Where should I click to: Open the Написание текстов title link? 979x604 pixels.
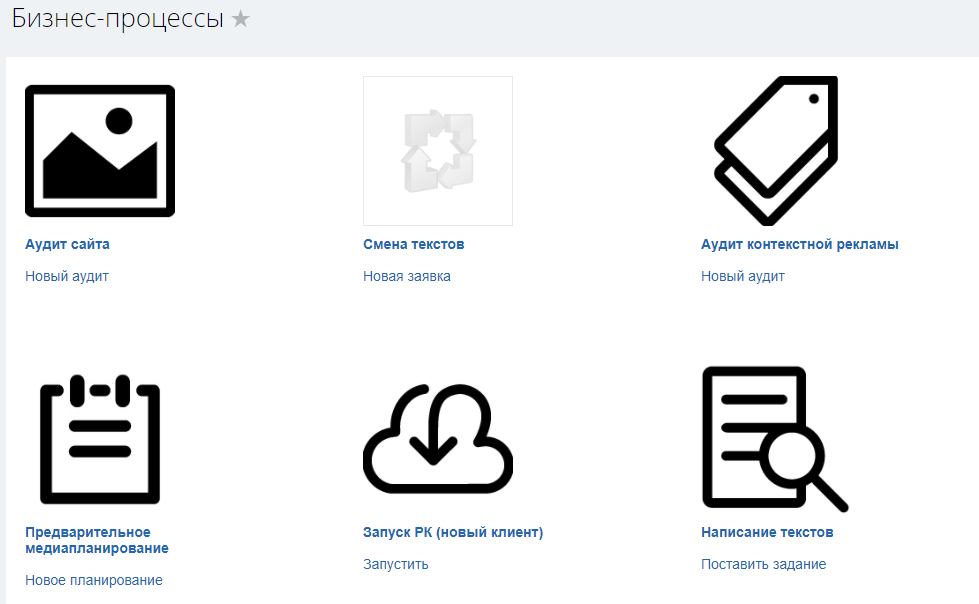767,532
